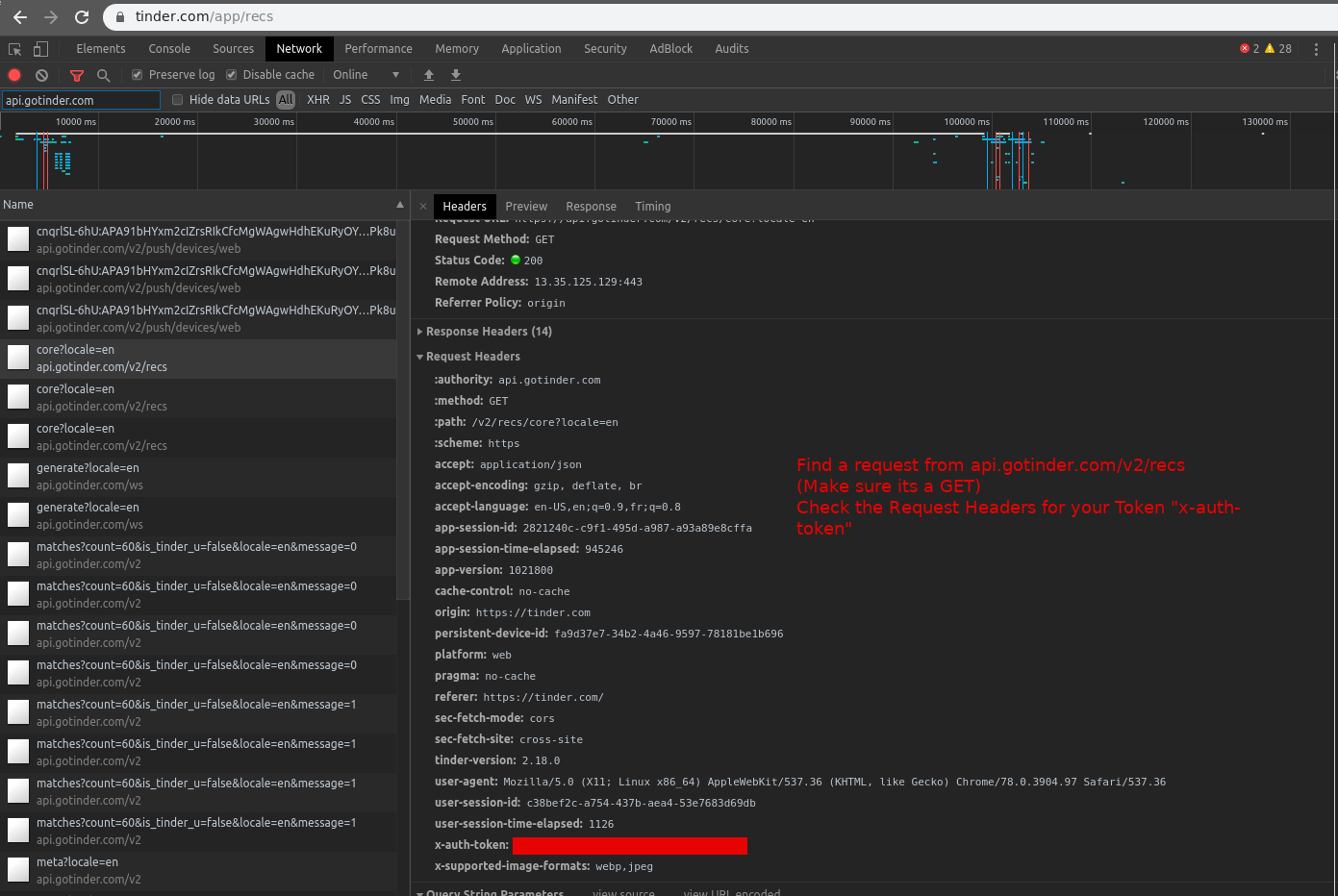Open the AdBlock panel

[670, 49]
